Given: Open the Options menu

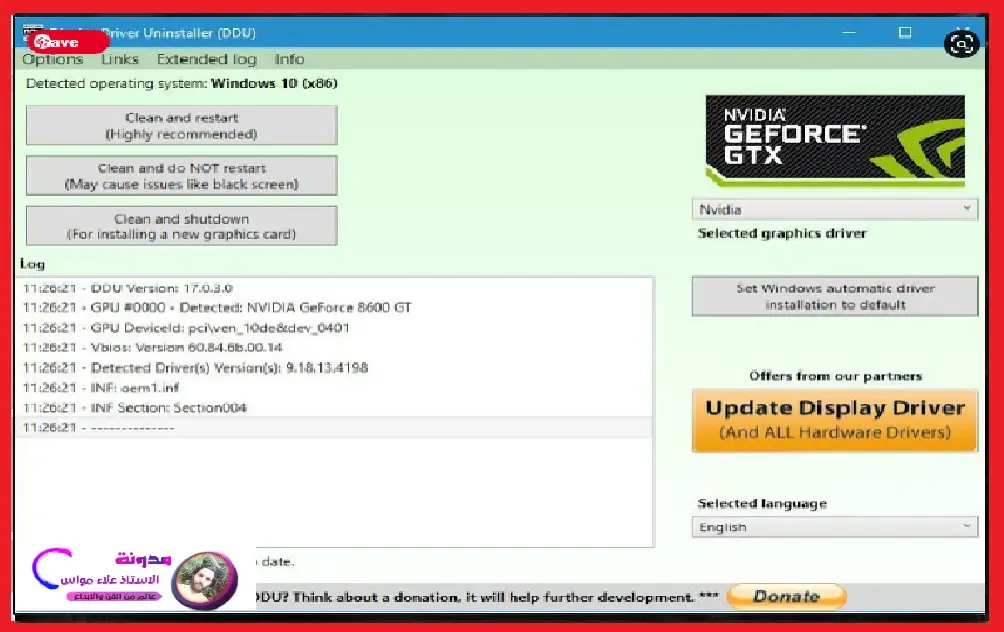Looking at the screenshot, I should pos(53,60).
